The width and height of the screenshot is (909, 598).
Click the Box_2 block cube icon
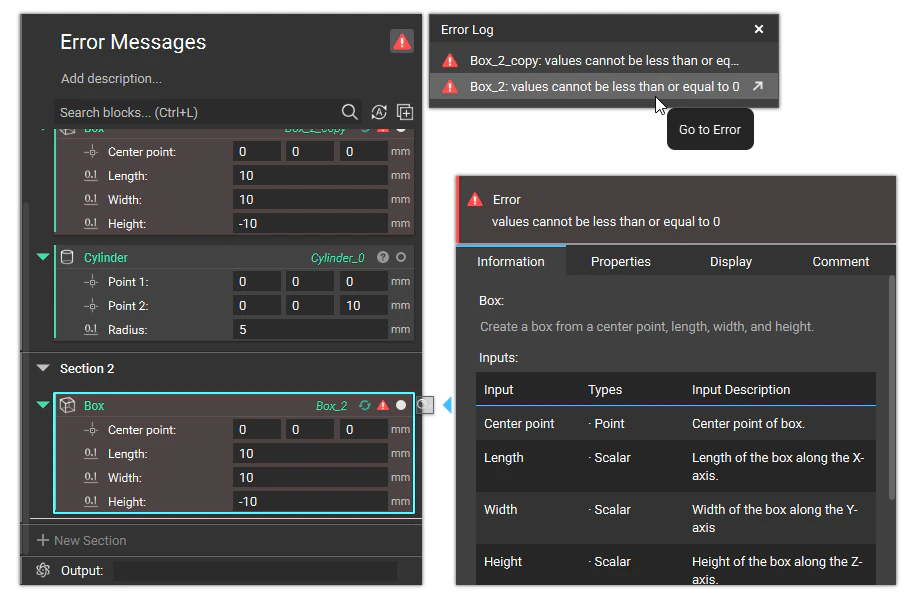(x=68, y=405)
